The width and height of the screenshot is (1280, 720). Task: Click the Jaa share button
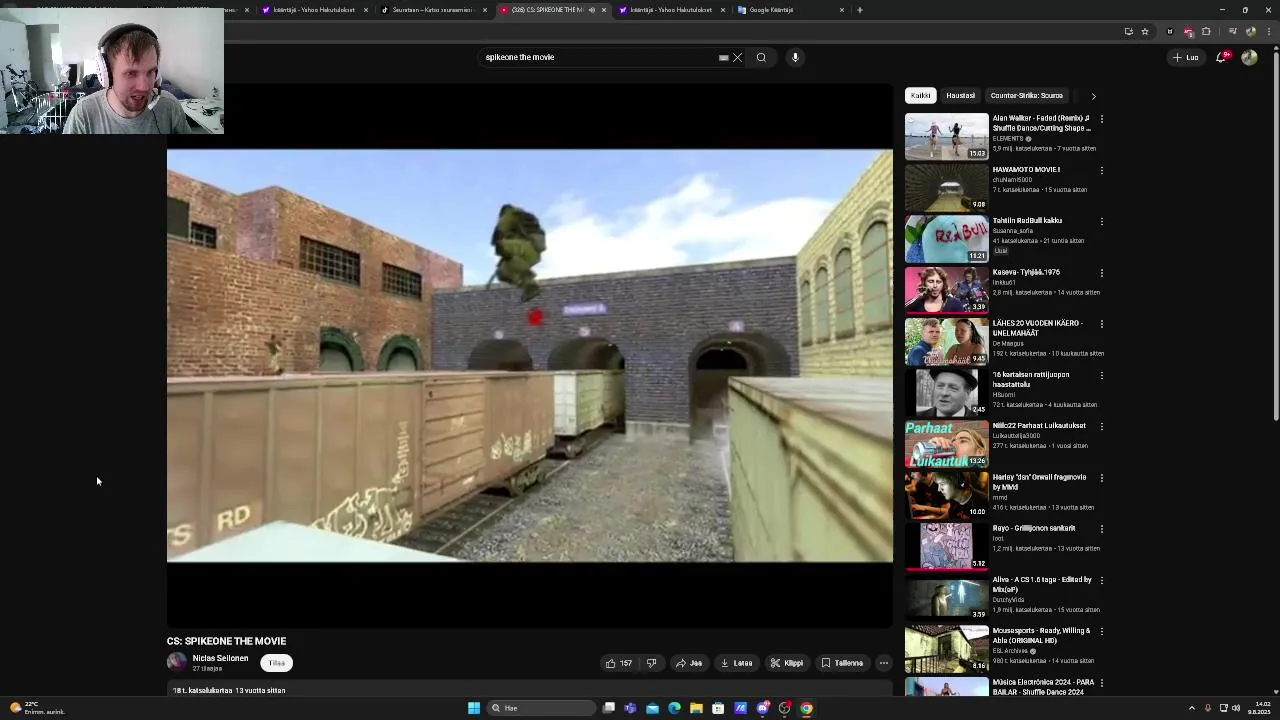688,663
